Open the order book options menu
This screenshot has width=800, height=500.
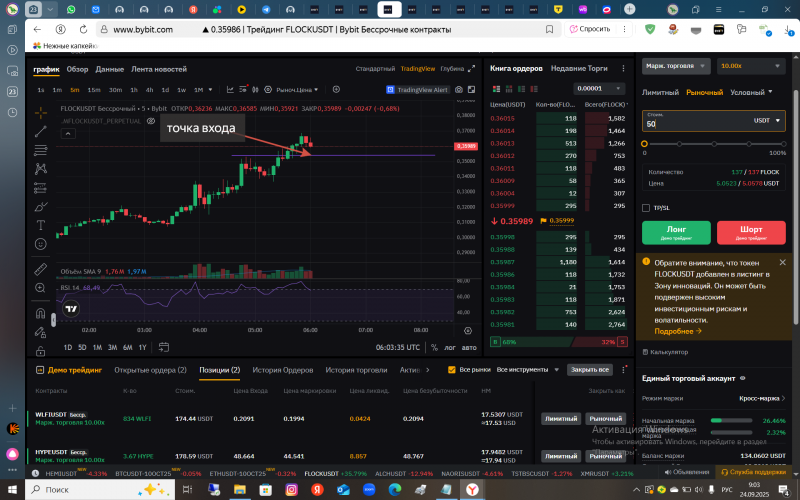click(623, 68)
